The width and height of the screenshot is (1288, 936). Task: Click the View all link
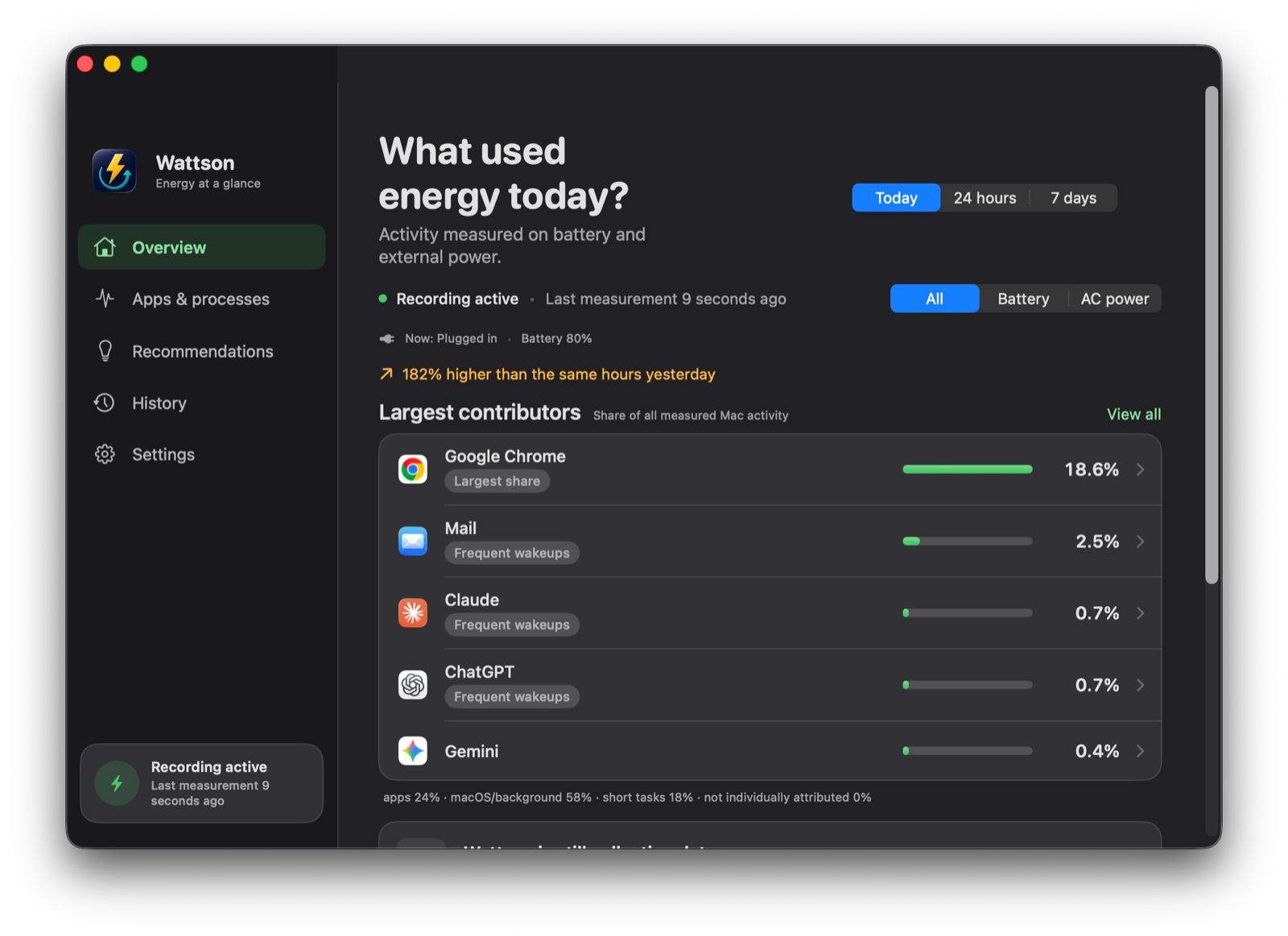pos(1133,414)
